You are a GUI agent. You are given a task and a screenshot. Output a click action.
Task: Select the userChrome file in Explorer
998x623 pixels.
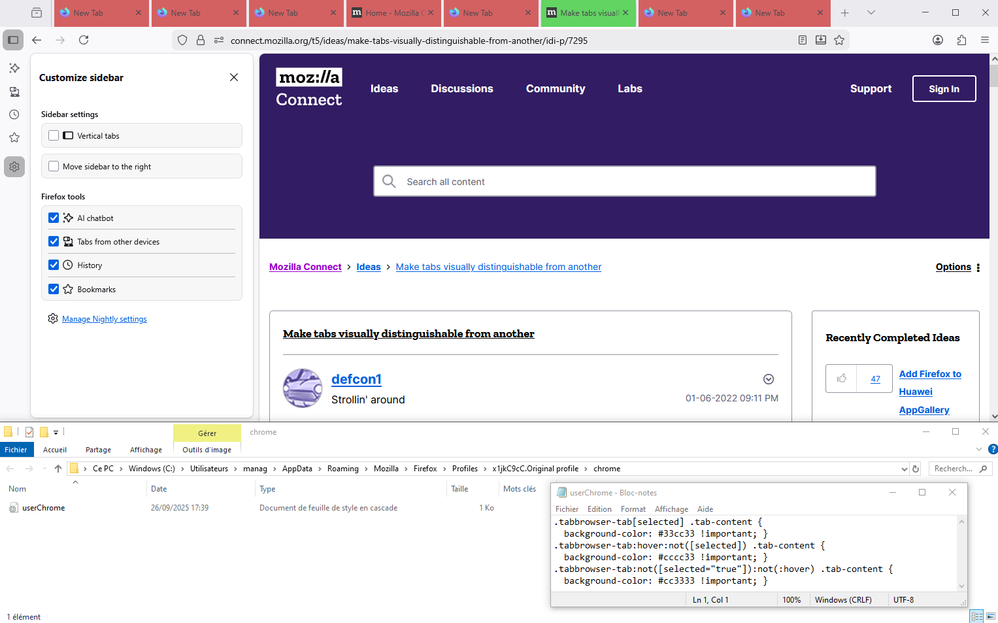[x=43, y=508]
